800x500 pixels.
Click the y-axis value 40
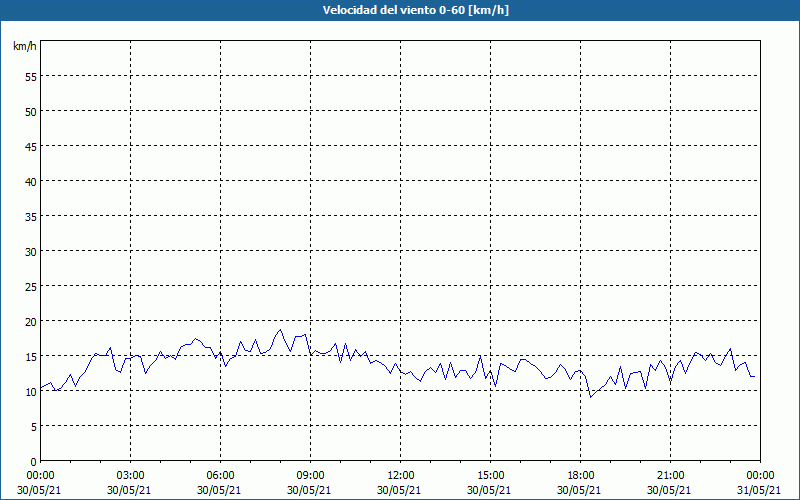pos(31,182)
